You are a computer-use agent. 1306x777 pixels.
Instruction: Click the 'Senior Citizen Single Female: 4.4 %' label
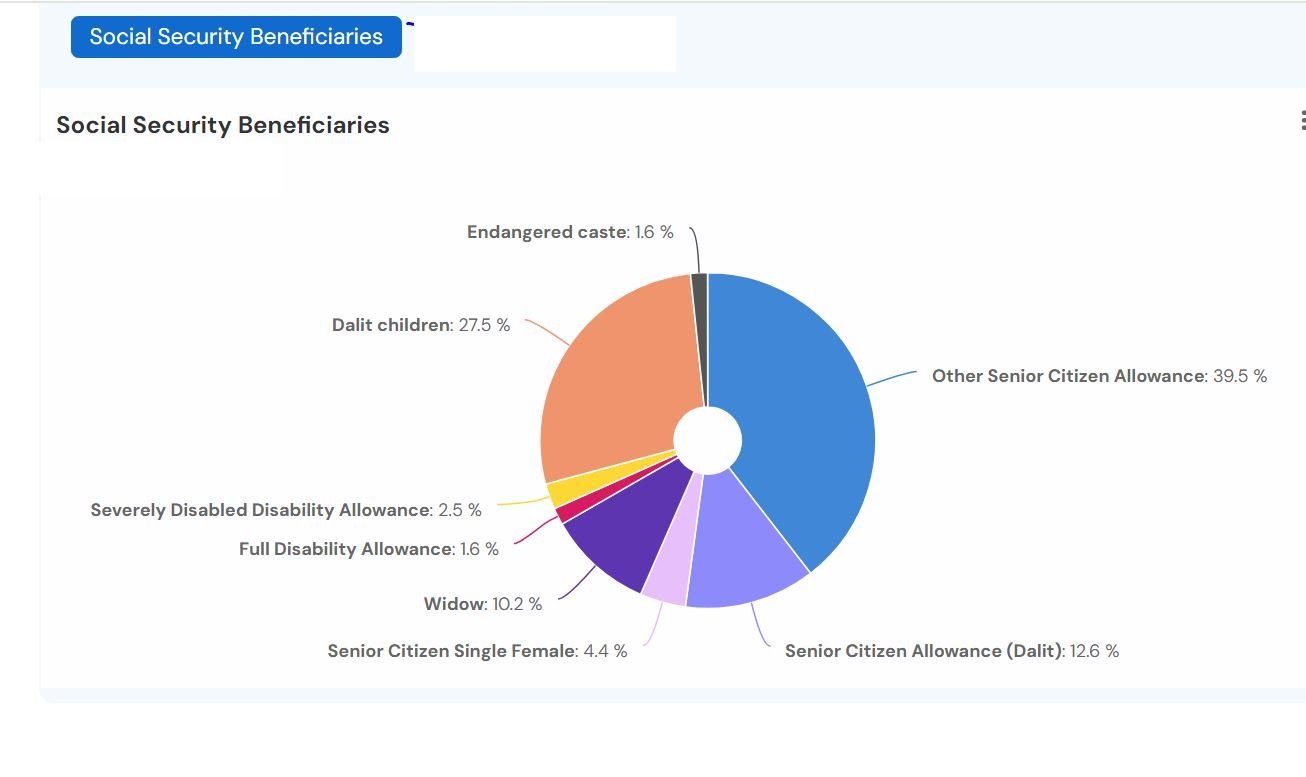(478, 651)
